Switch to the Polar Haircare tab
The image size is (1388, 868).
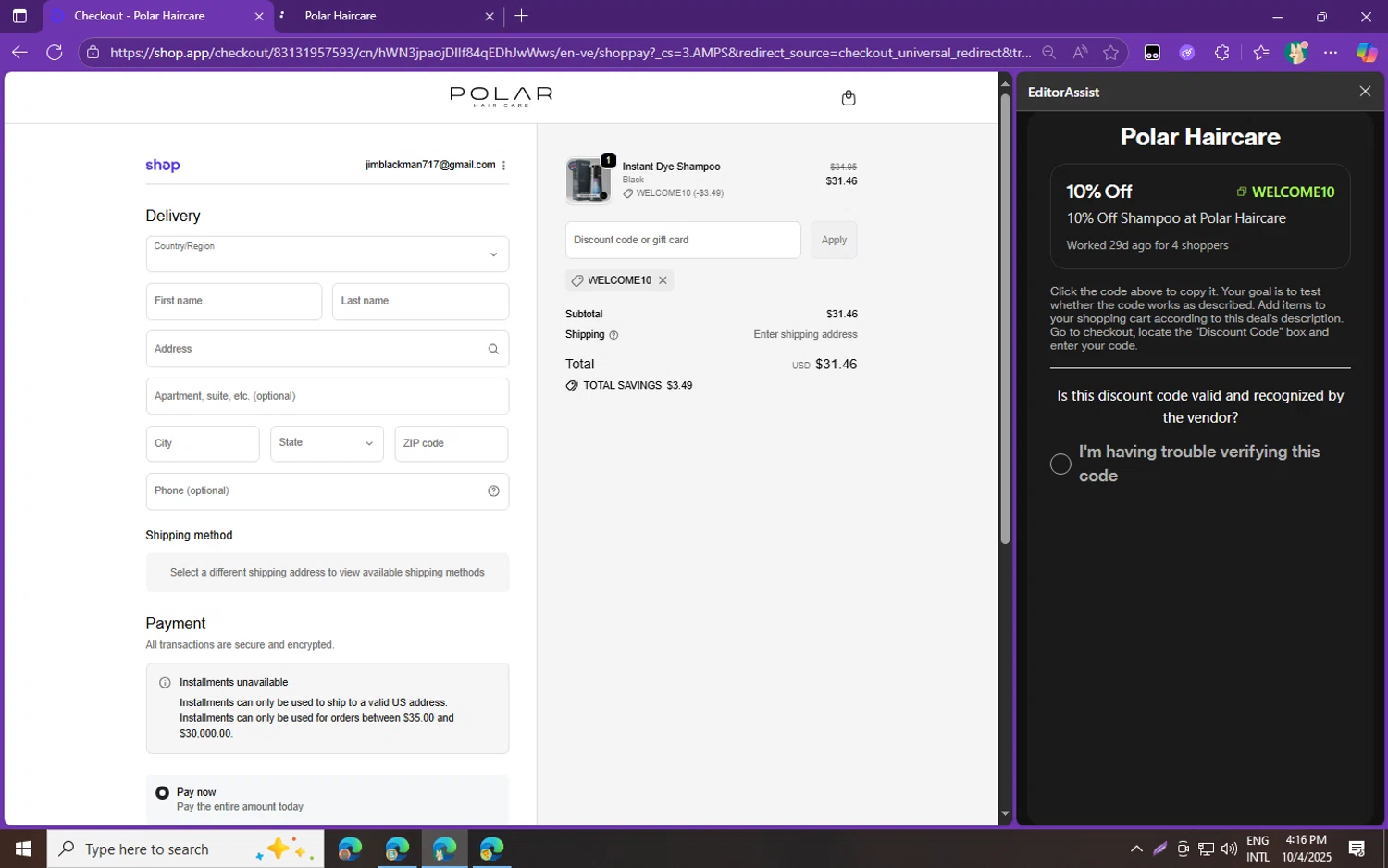389,17
